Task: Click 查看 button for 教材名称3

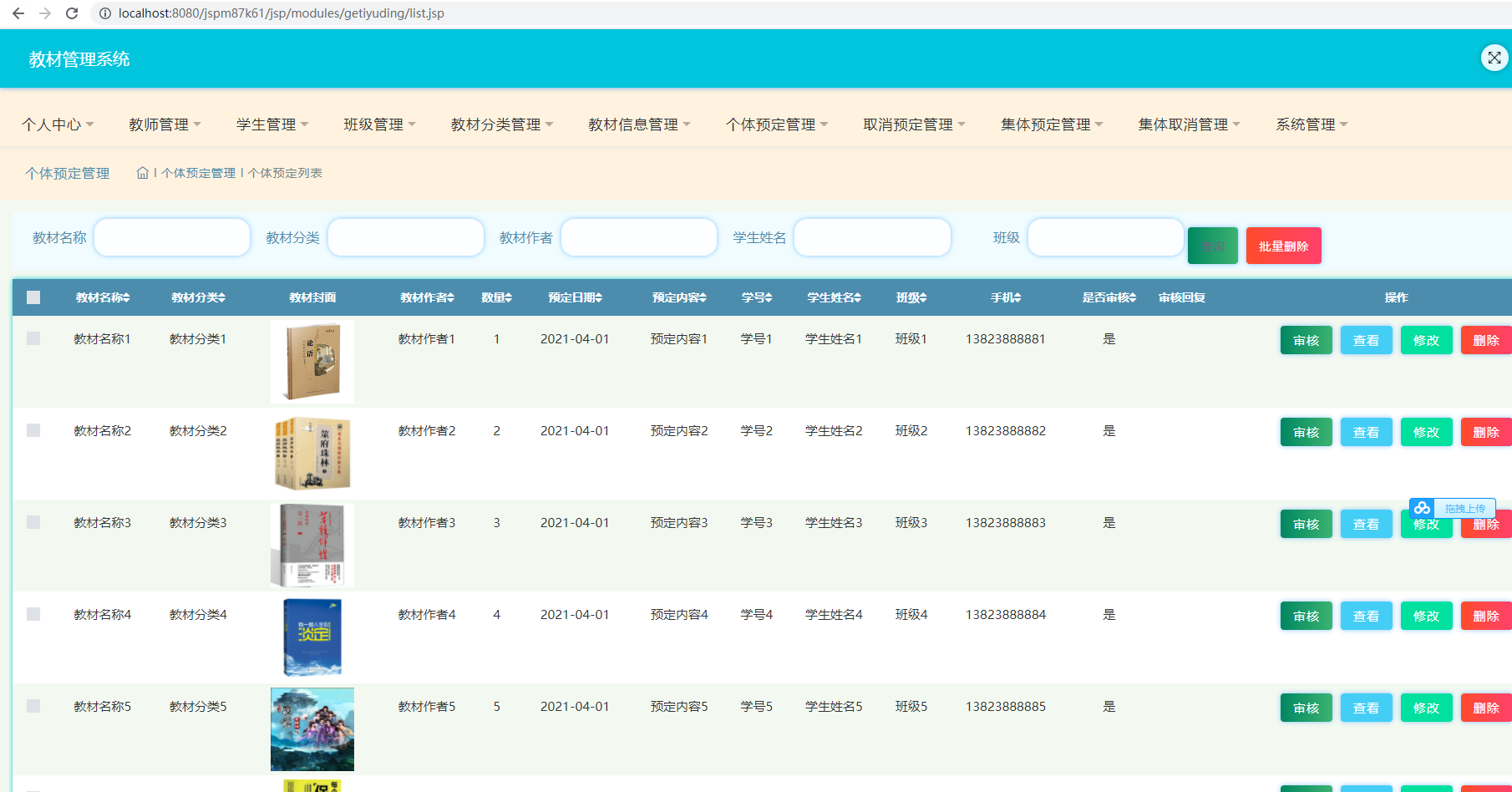Action: pyautogui.click(x=1367, y=524)
